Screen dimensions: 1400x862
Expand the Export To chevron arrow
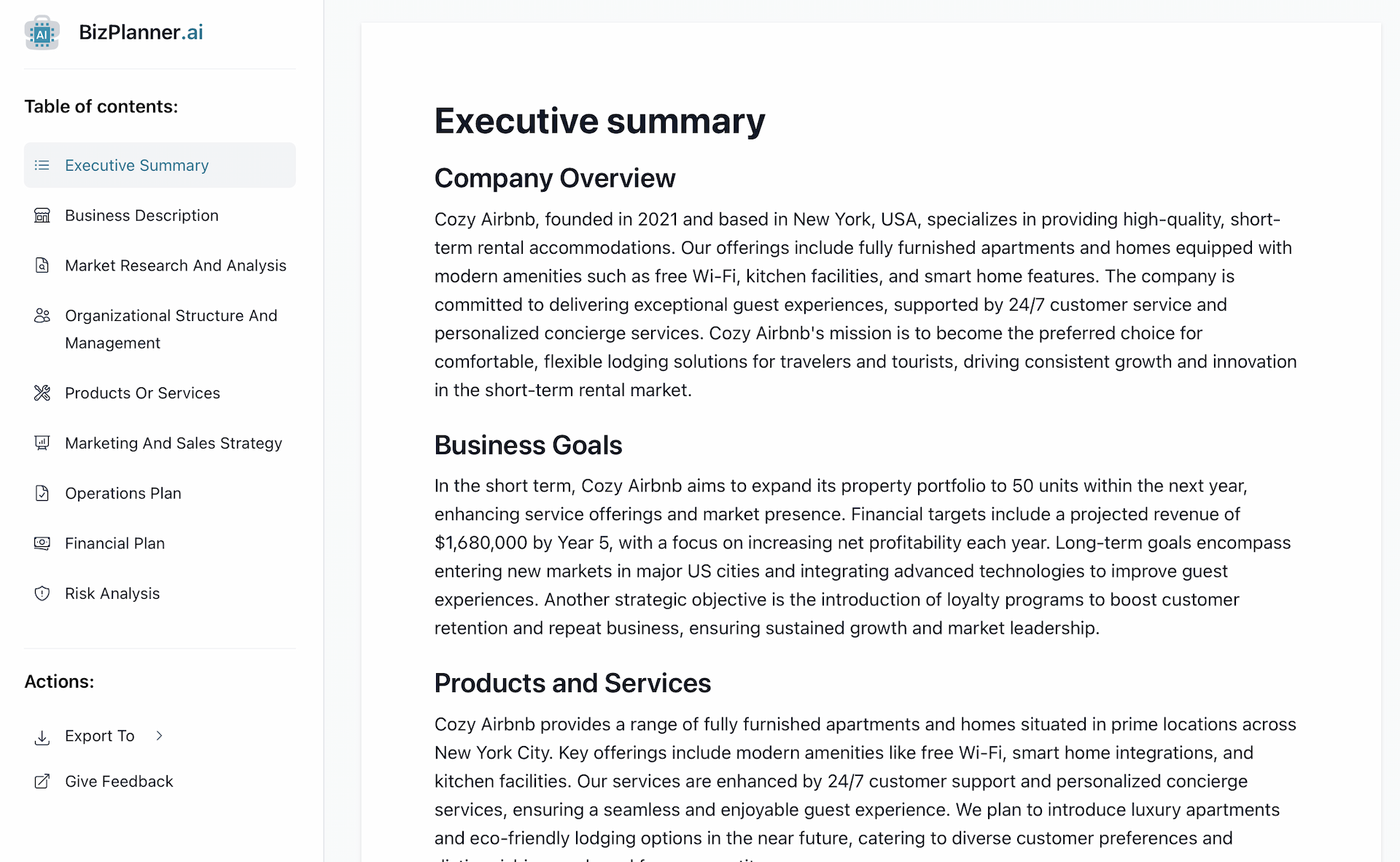tap(159, 736)
